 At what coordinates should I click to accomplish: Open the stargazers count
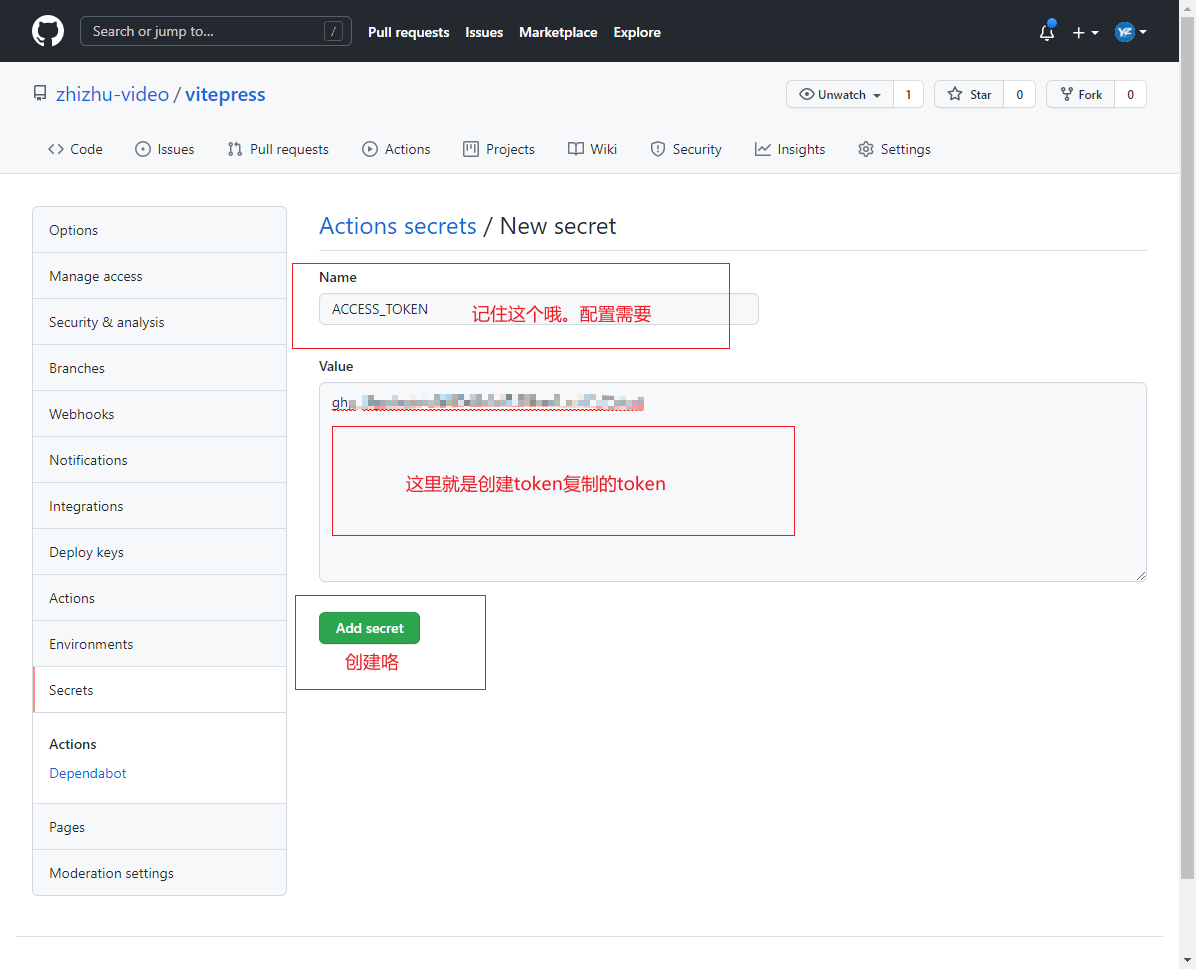[x=1019, y=94]
